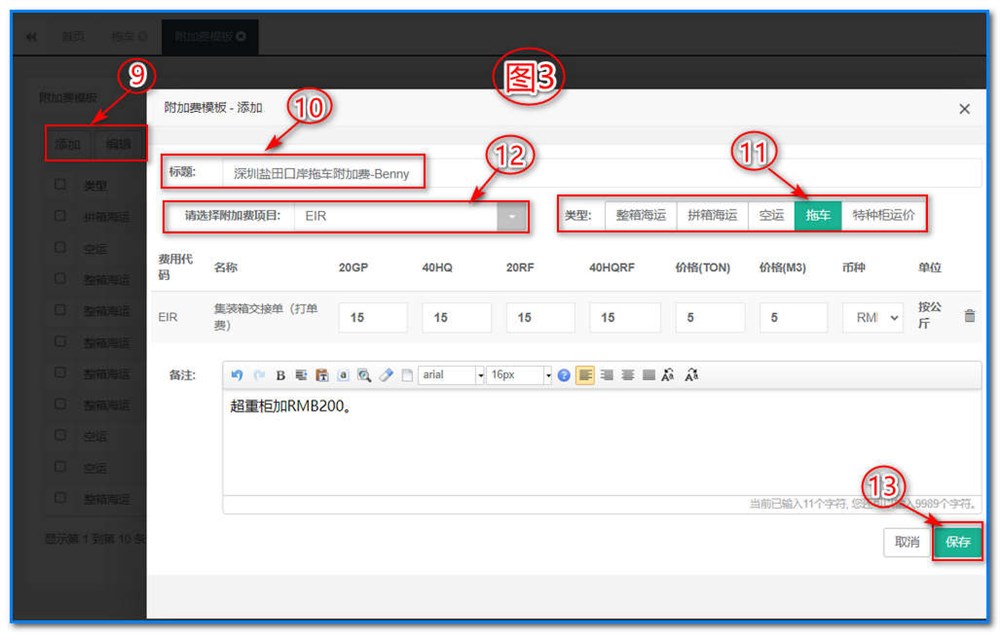Select all rows via the header checkbox
1000x634 pixels.
pyautogui.click(x=58, y=184)
